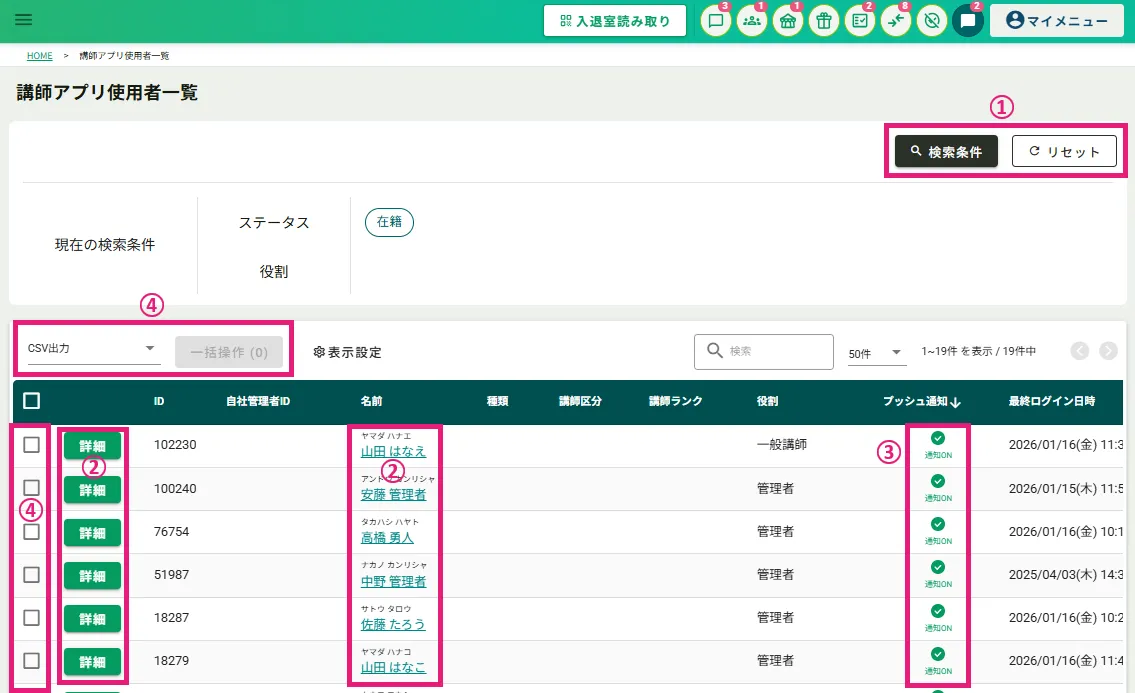The width and height of the screenshot is (1135, 693).
Task: Open the dark chat bubble icon
Action: click(968, 21)
